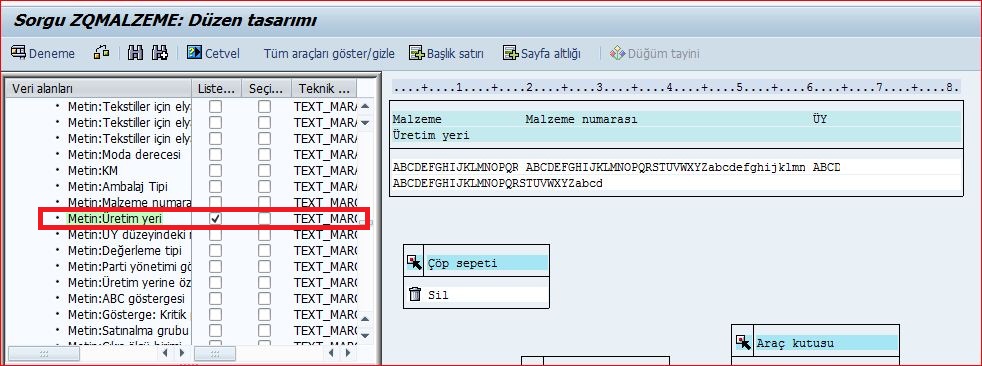Select the Metin:Moda derecesi row
The width and height of the screenshot is (982, 366).
click(124, 154)
